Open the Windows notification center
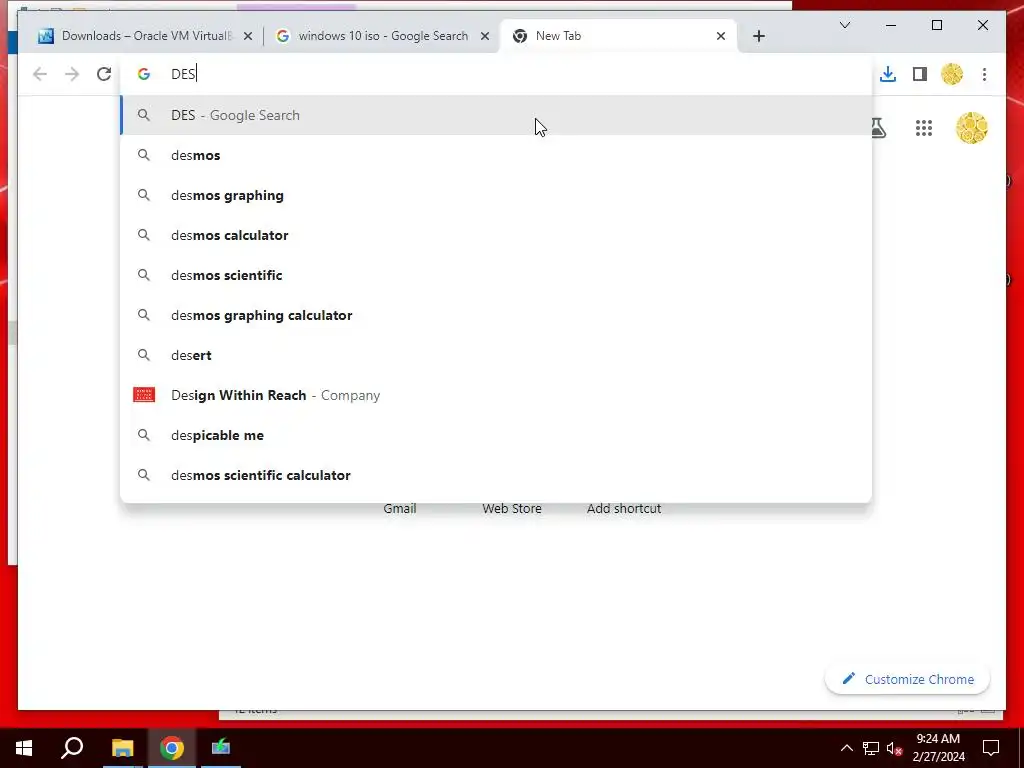 991,748
